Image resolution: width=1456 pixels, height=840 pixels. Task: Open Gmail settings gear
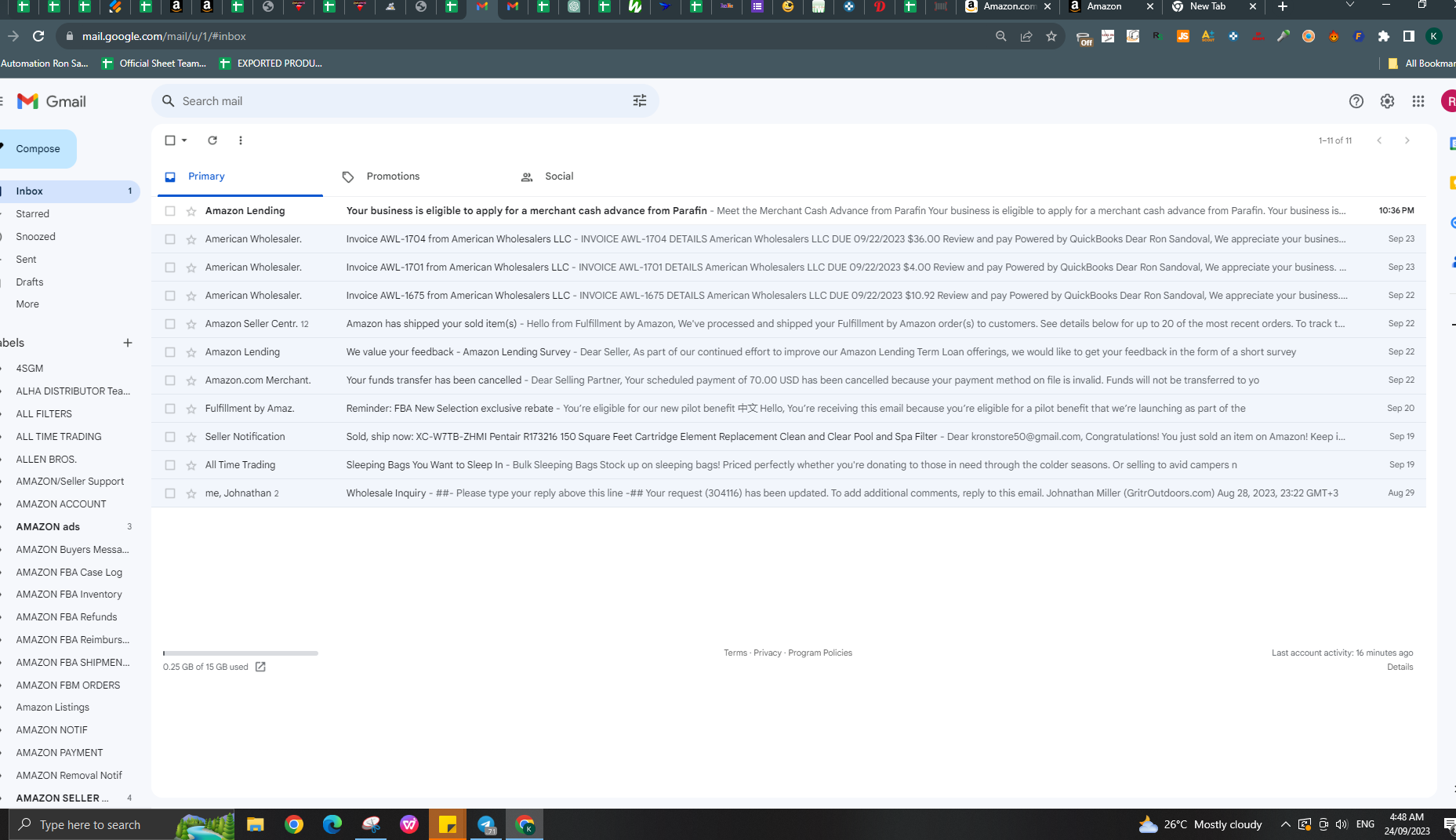tap(1387, 101)
